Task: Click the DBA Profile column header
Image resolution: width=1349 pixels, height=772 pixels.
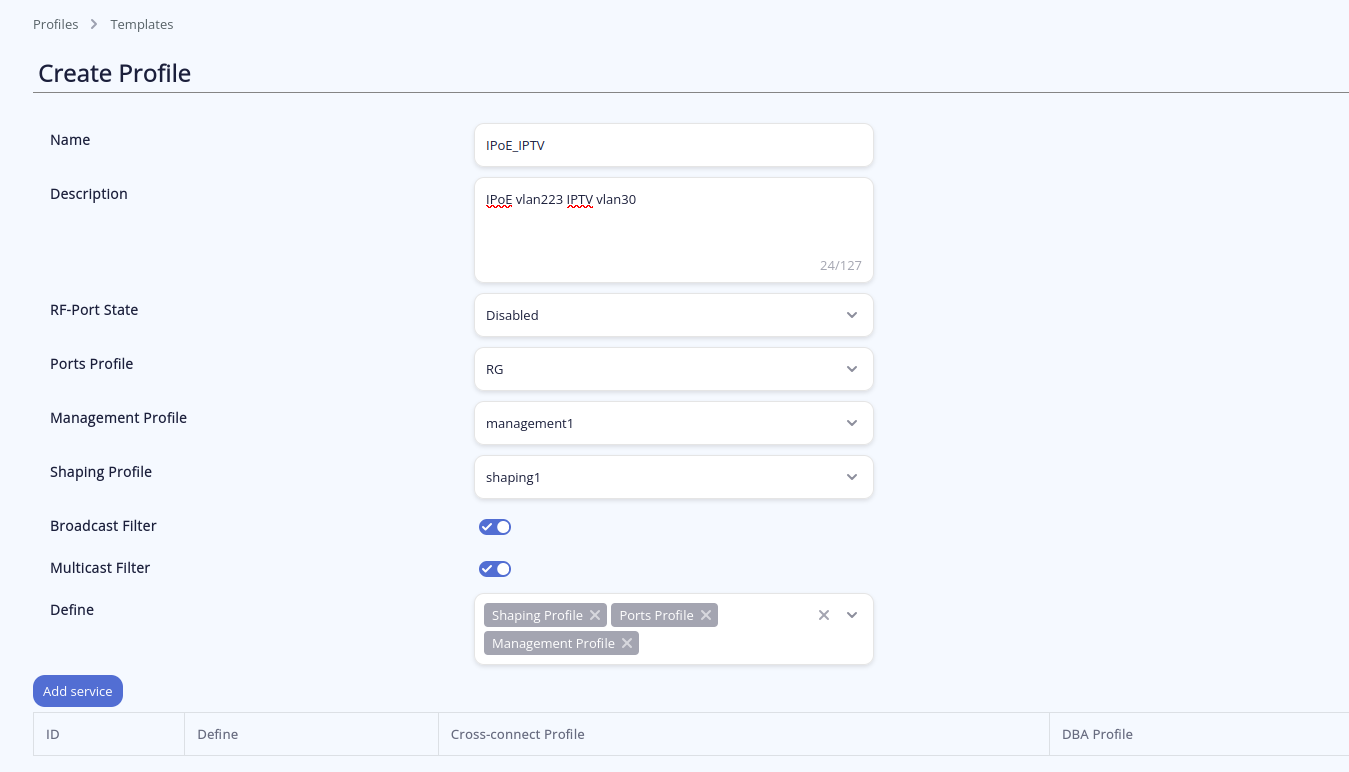Action: tap(1097, 734)
